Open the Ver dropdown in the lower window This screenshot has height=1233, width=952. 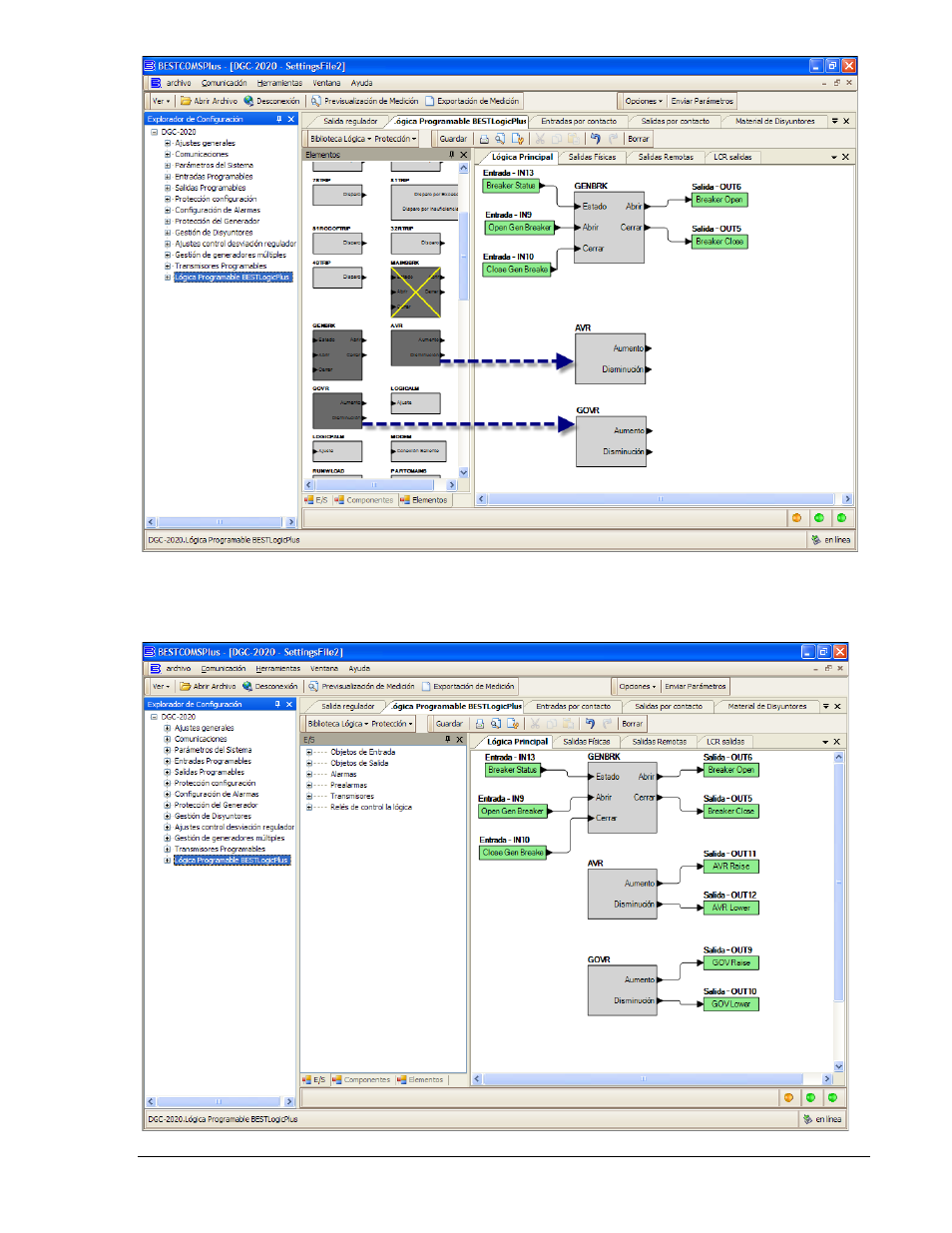tap(161, 687)
